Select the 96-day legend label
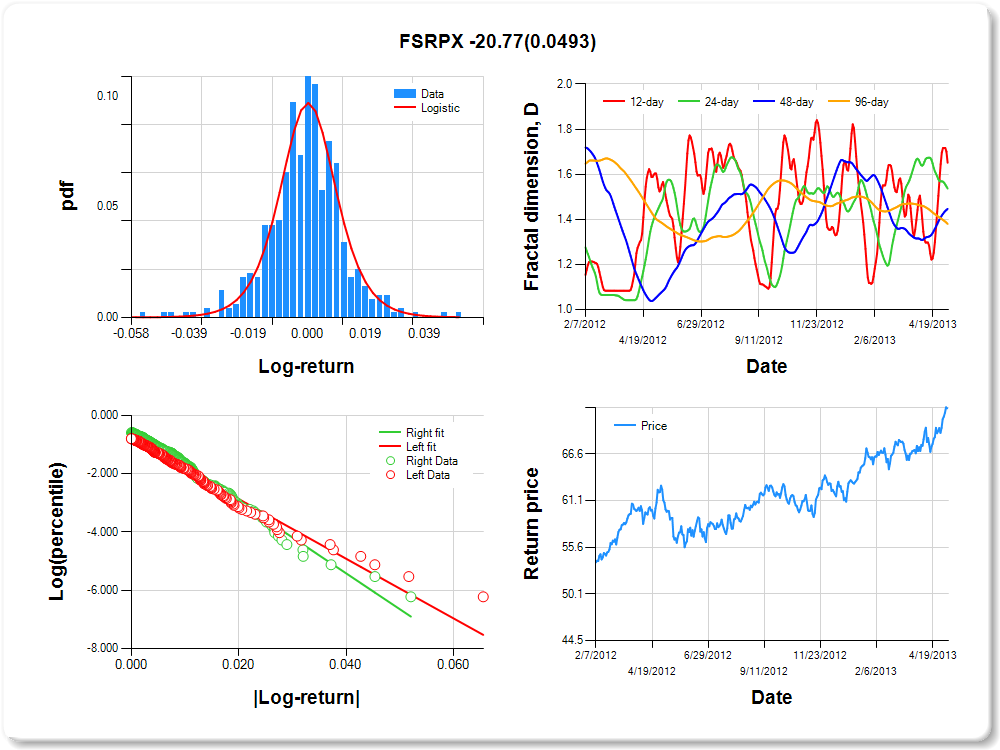 click(871, 102)
